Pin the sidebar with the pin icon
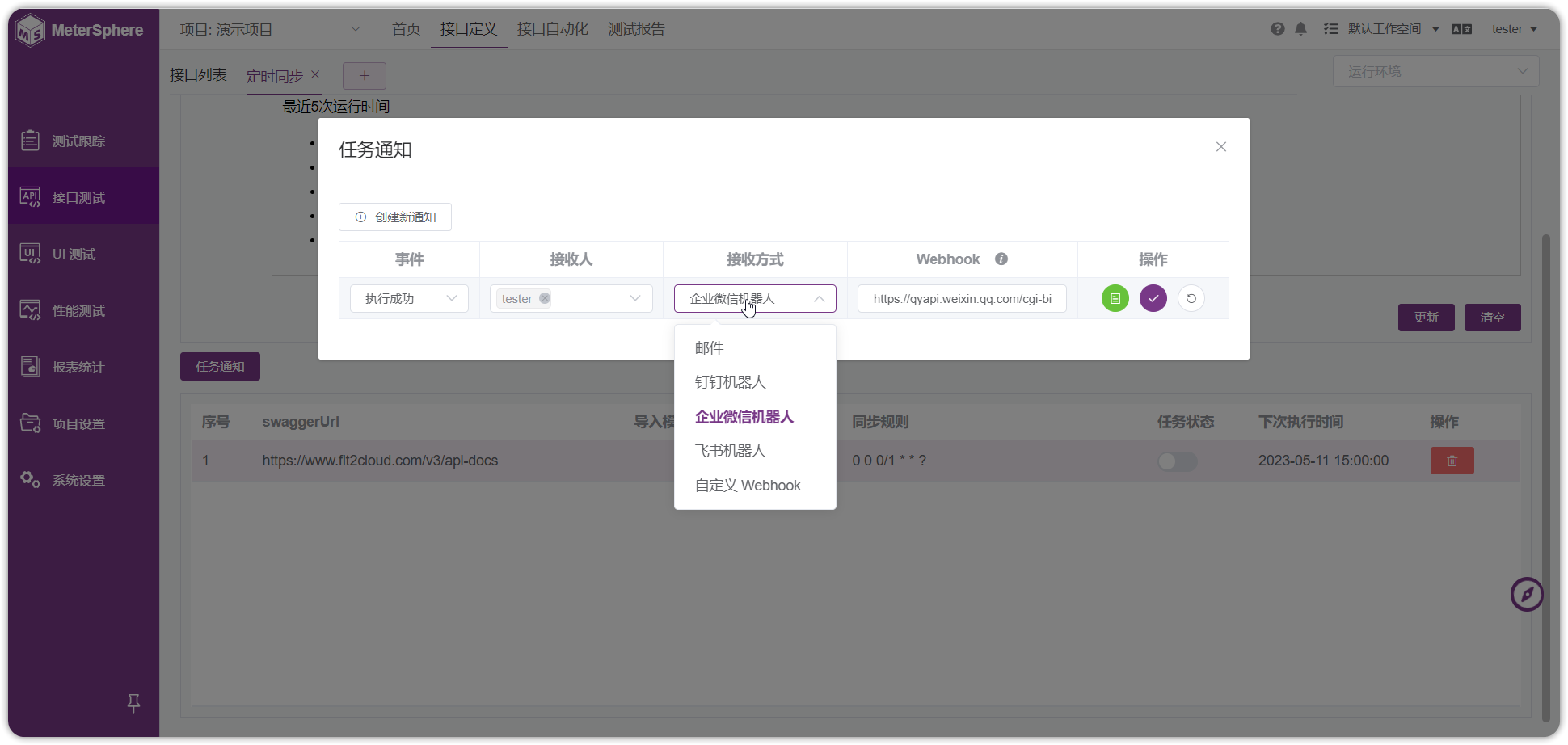Screen dimensions: 1568x745 134,704
